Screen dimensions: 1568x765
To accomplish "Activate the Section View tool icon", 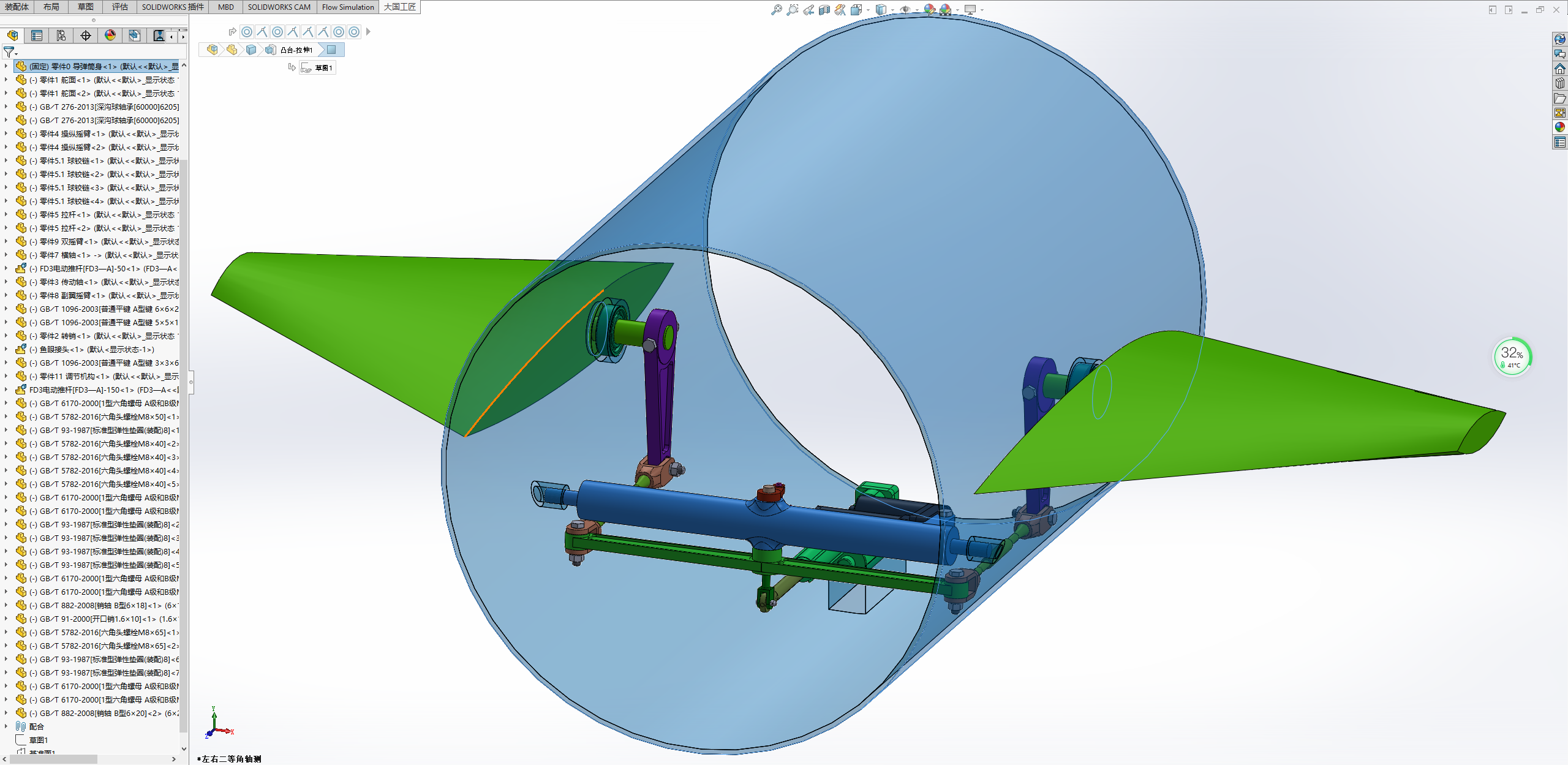I will (x=824, y=10).
